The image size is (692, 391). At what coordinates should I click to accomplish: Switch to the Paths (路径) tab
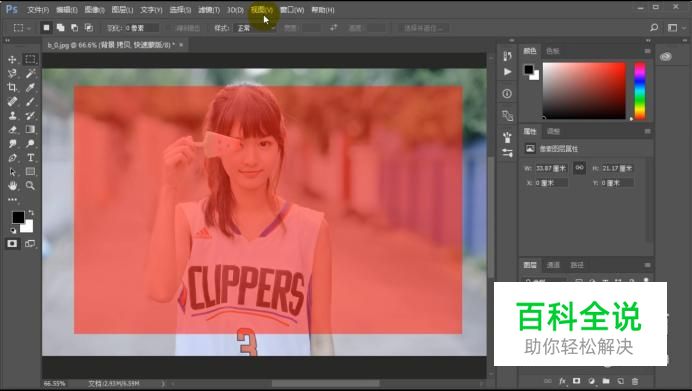(577, 265)
